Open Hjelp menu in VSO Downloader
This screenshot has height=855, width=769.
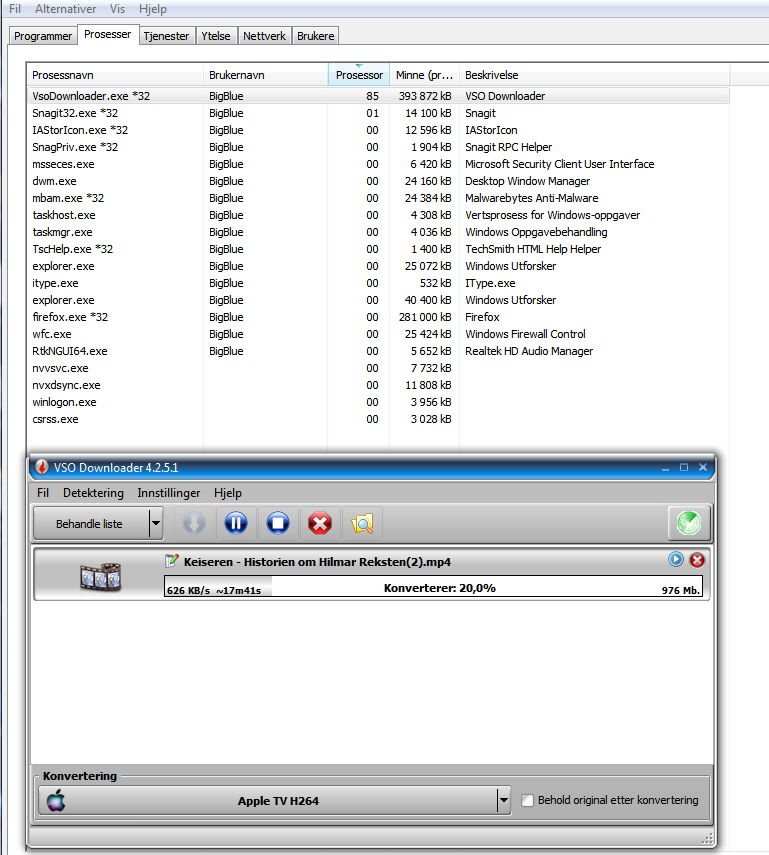click(228, 493)
